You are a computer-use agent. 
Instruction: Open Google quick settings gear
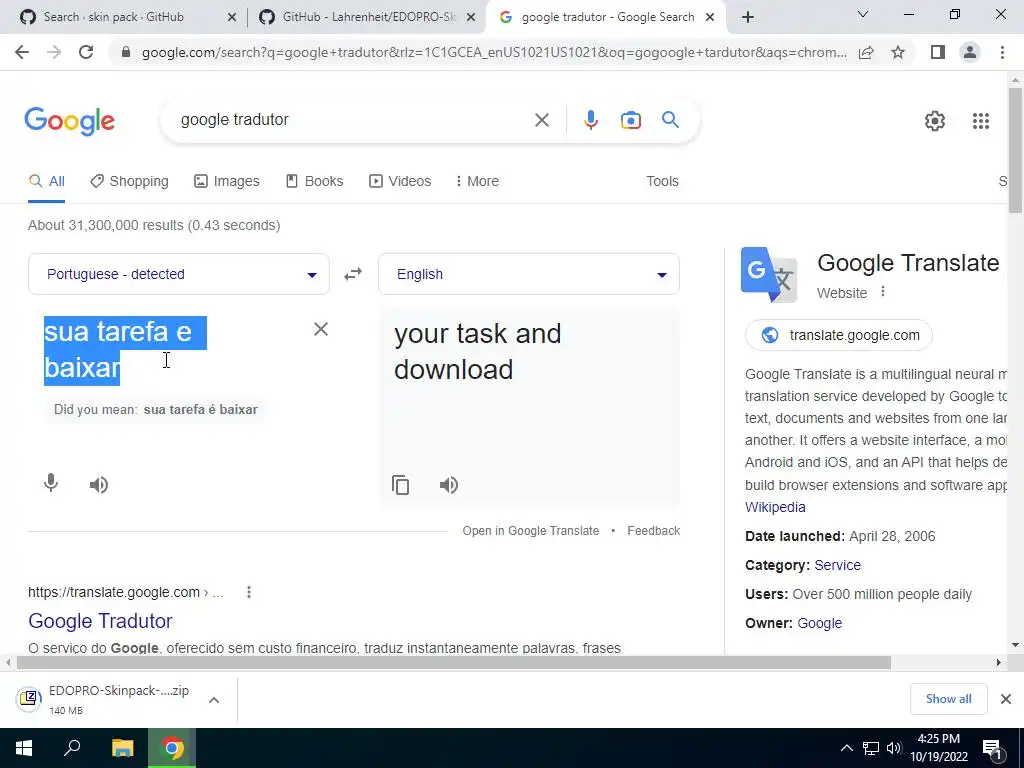click(x=935, y=121)
